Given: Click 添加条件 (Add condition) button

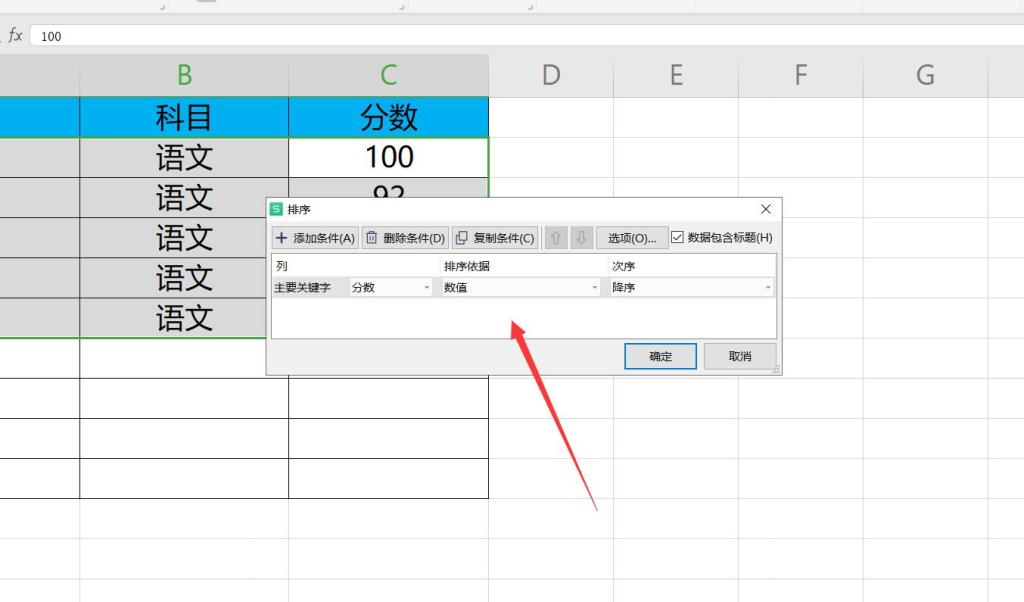Looking at the screenshot, I should [x=315, y=238].
